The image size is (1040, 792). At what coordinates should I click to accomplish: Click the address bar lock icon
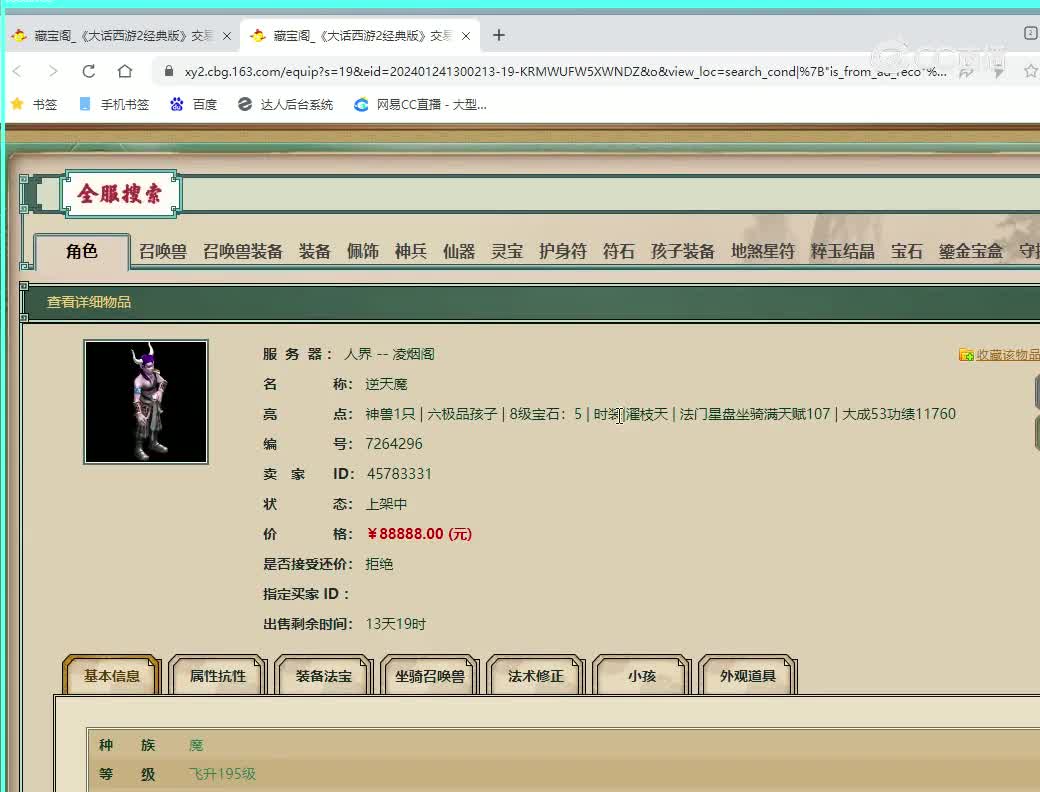click(x=168, y=71)
